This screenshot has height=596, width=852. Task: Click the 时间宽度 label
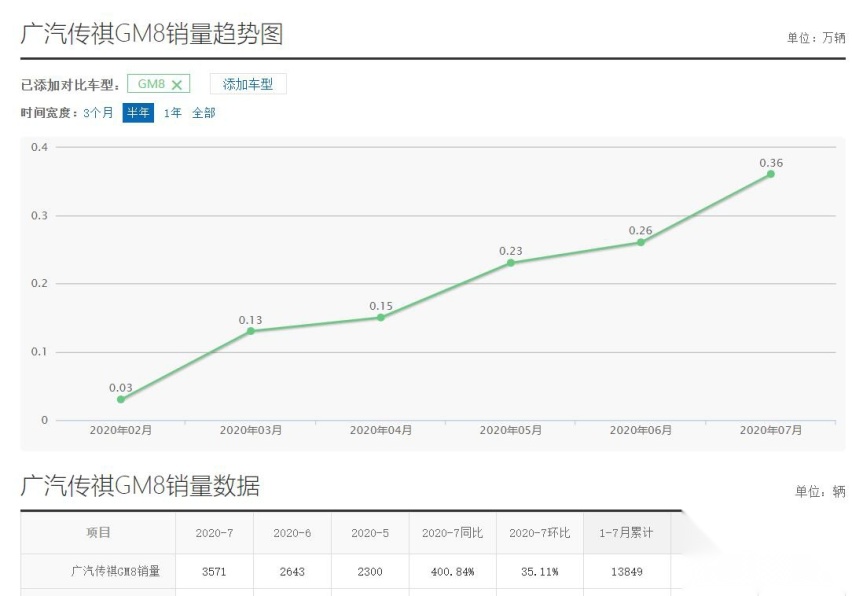49,113
